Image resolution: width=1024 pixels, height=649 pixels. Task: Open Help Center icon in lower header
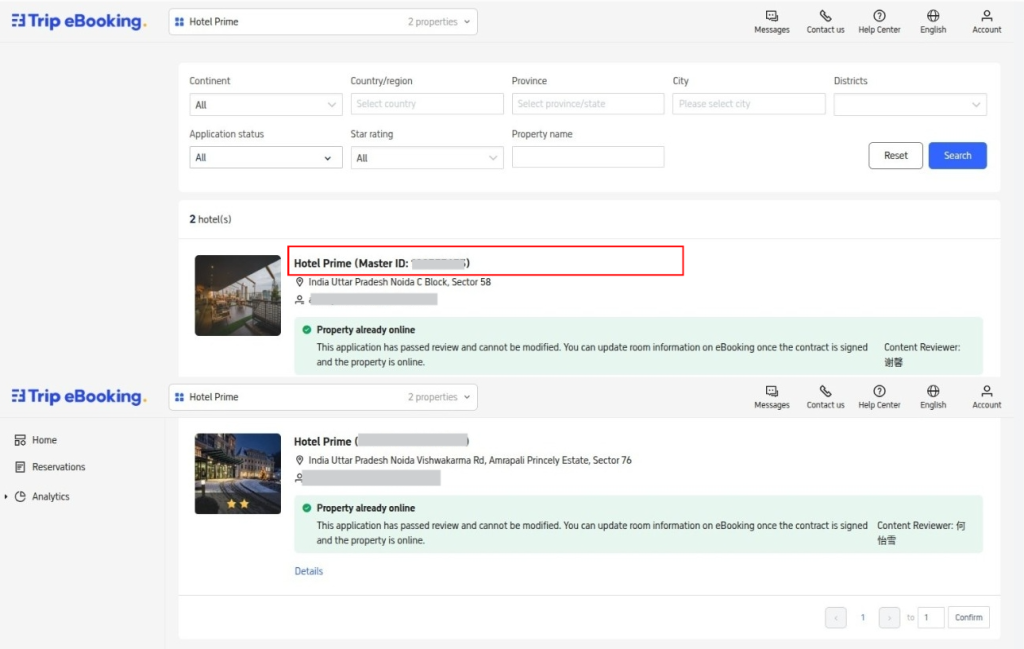(x=879, y=392)
